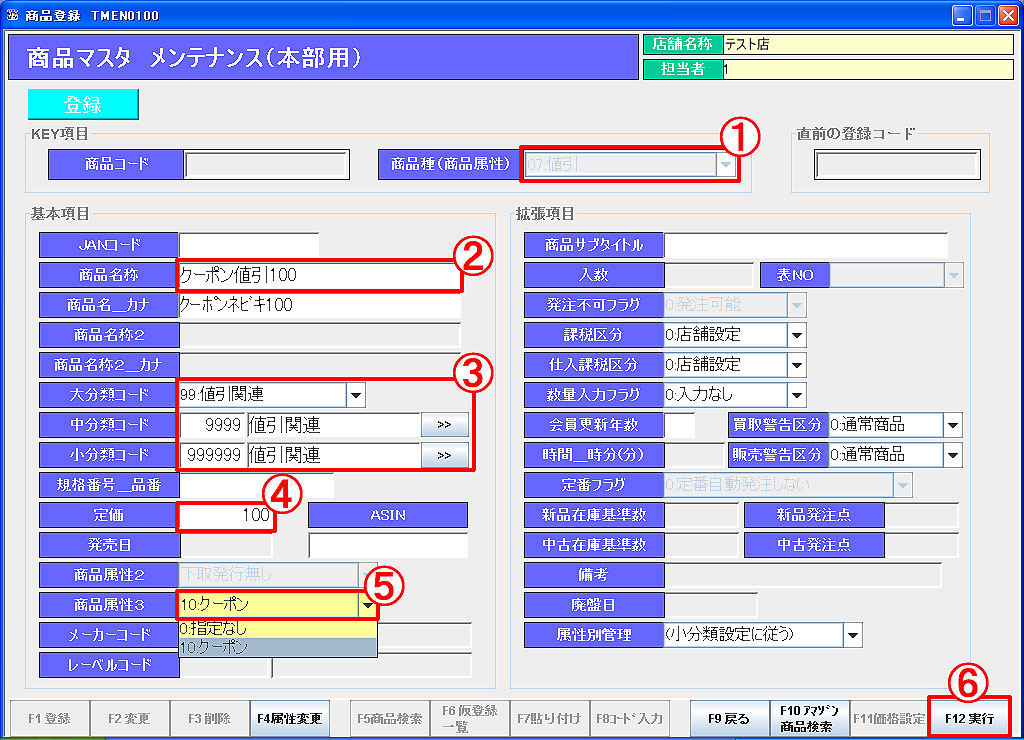Click the 定価 price field
The width and height of the screenshot is (1024, 740).
tap(225, 516)
